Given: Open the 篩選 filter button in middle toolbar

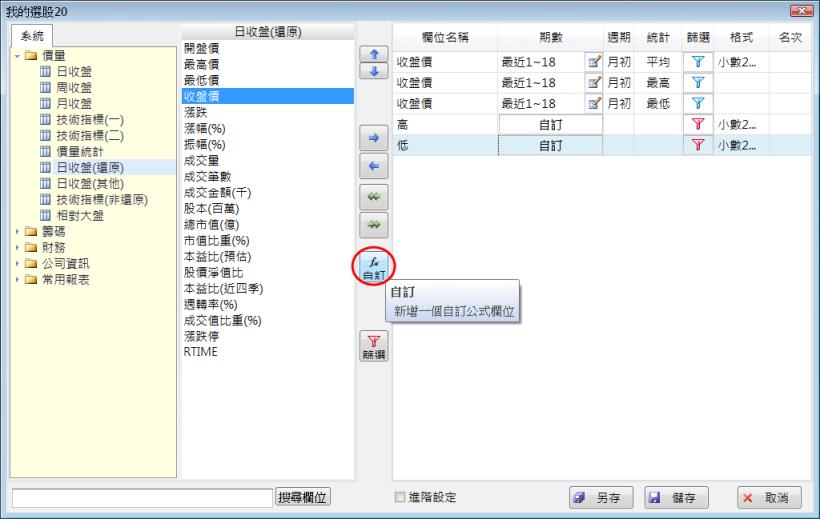Looking at the screenshot, I should pyautogui.click(x=374, y=346).
